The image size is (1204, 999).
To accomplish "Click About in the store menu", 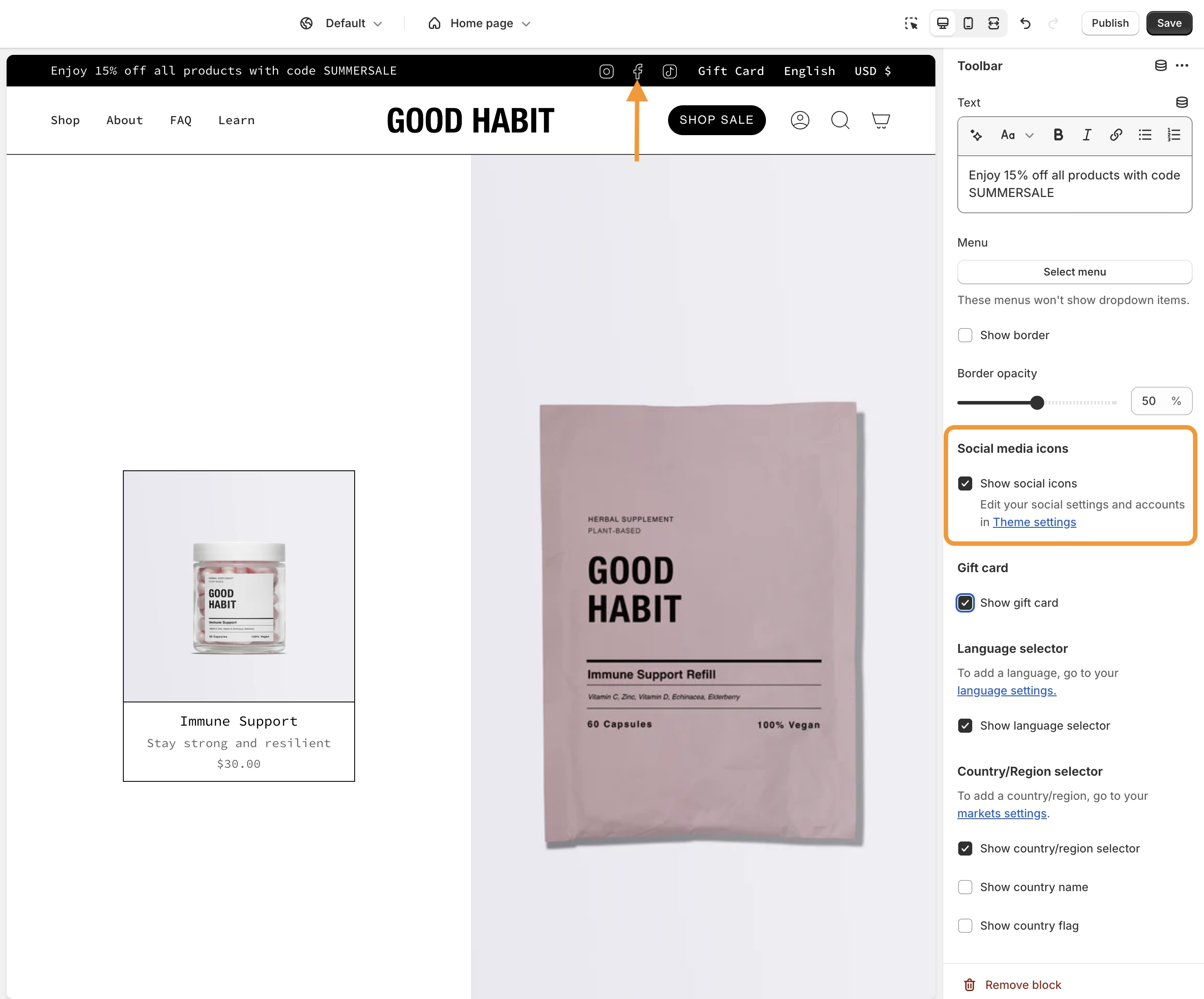I will click(124, 120).
